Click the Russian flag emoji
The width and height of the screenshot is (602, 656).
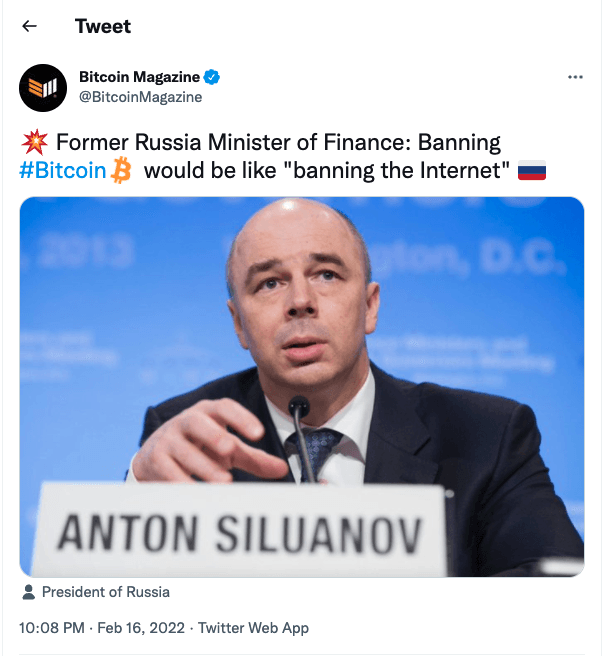click(532, 171)
